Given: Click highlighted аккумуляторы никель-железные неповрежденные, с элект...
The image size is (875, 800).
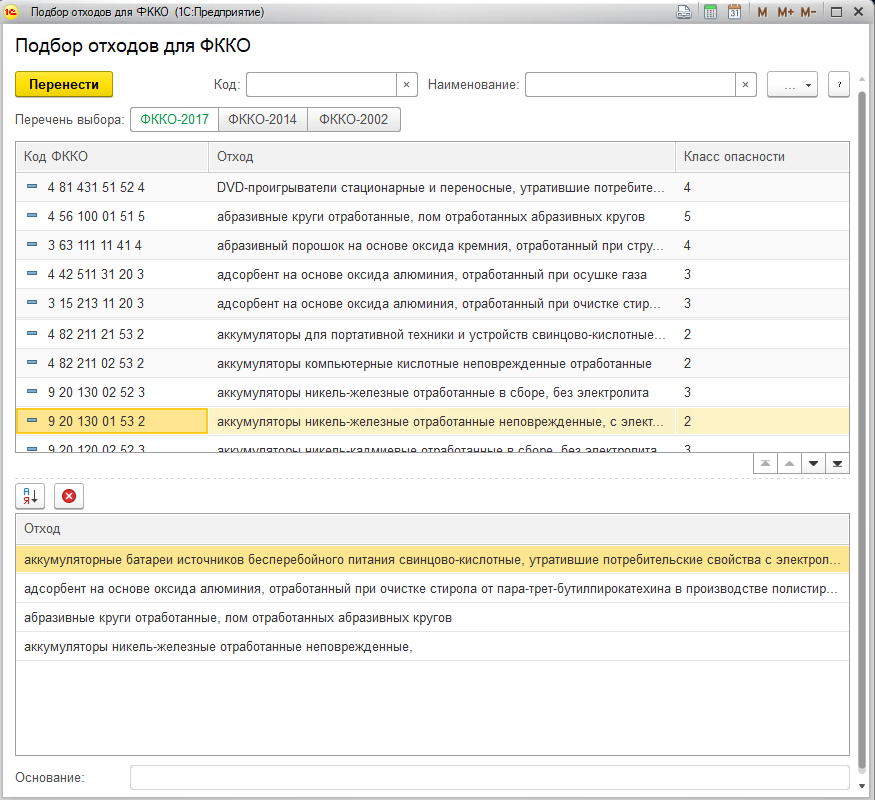Looking at the screenshot, I should (x=440, y=422).
